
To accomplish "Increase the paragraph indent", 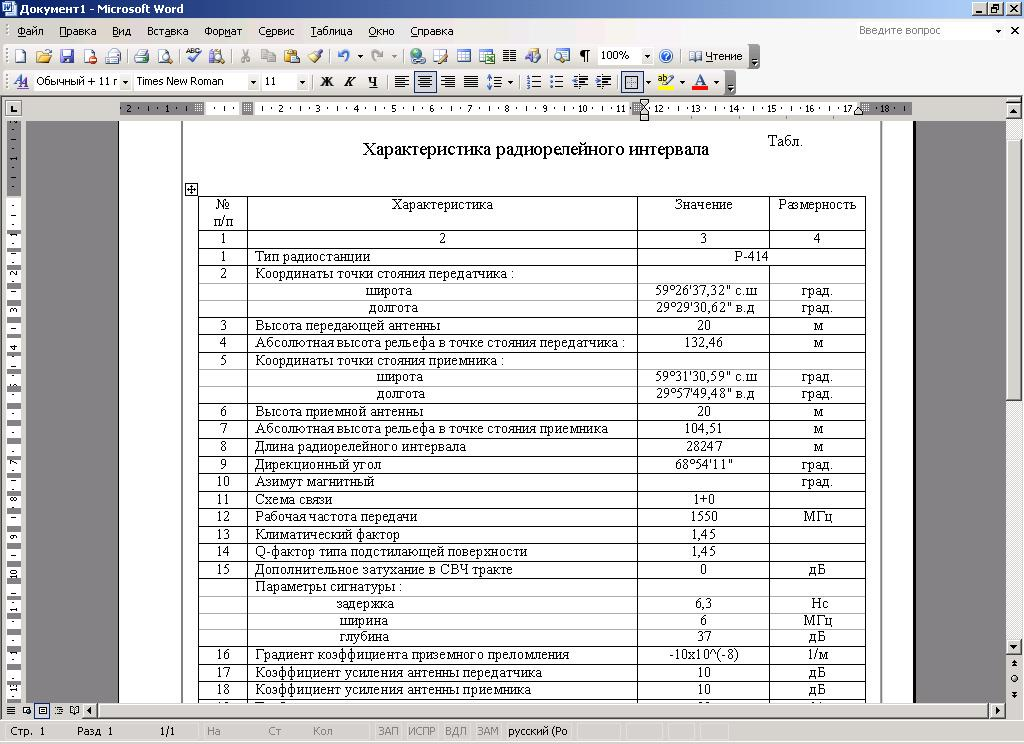I will pos(603,82).
